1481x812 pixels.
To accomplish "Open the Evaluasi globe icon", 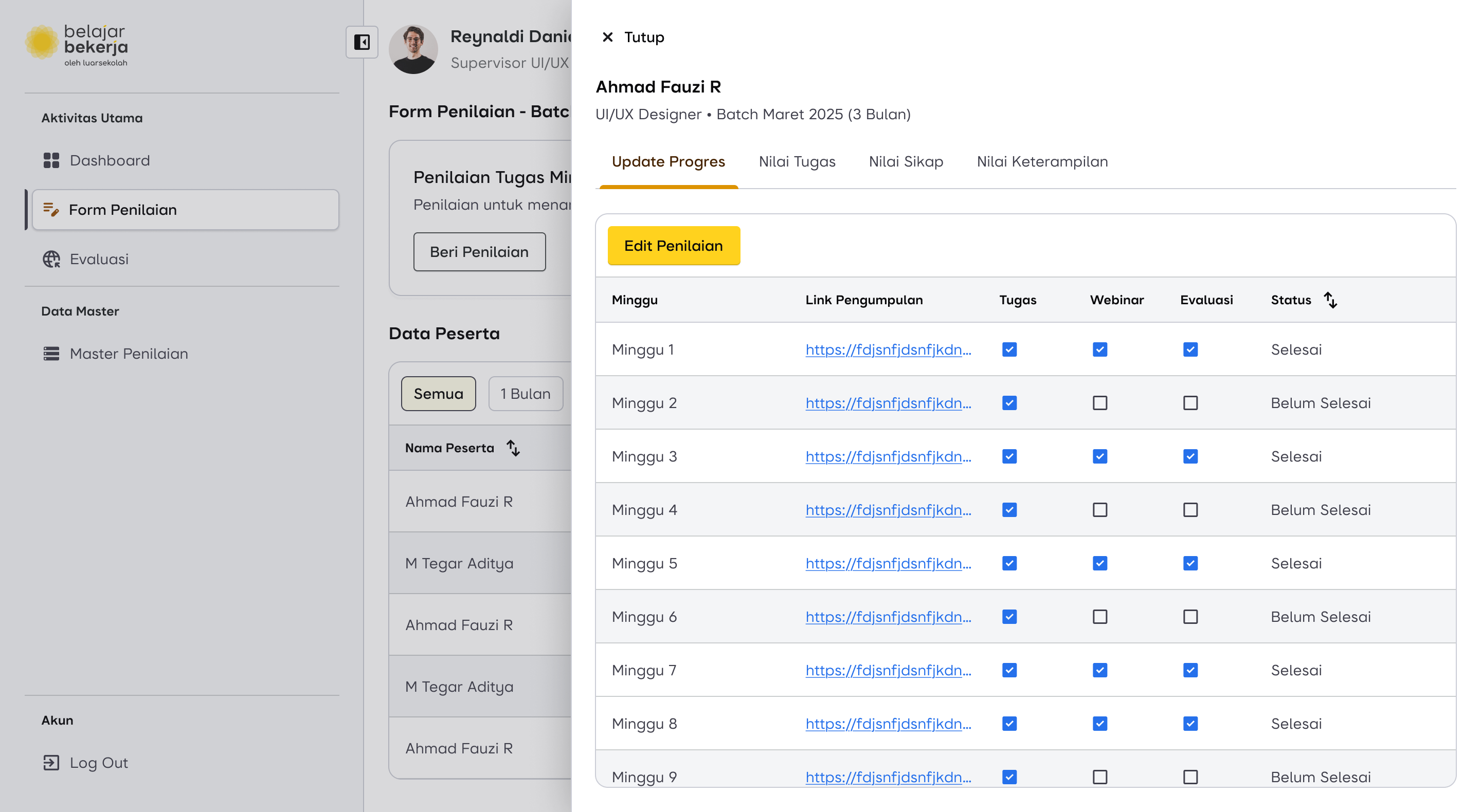I will tap(51, 259).
